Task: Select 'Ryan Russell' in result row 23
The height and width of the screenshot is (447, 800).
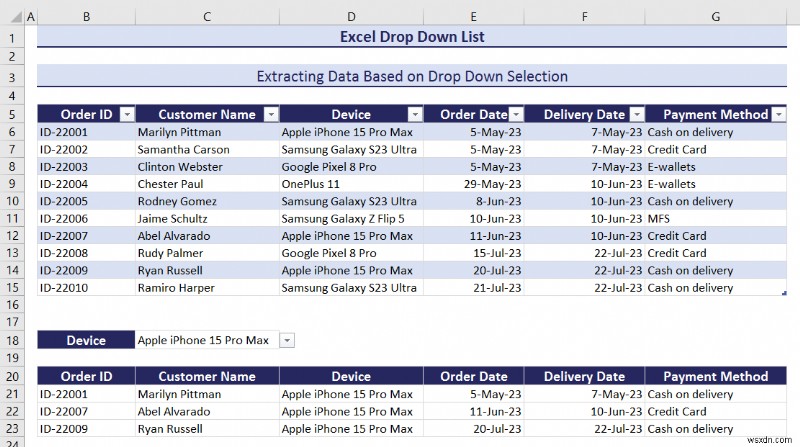Action: pyautogui.click(x=207, y=429)
